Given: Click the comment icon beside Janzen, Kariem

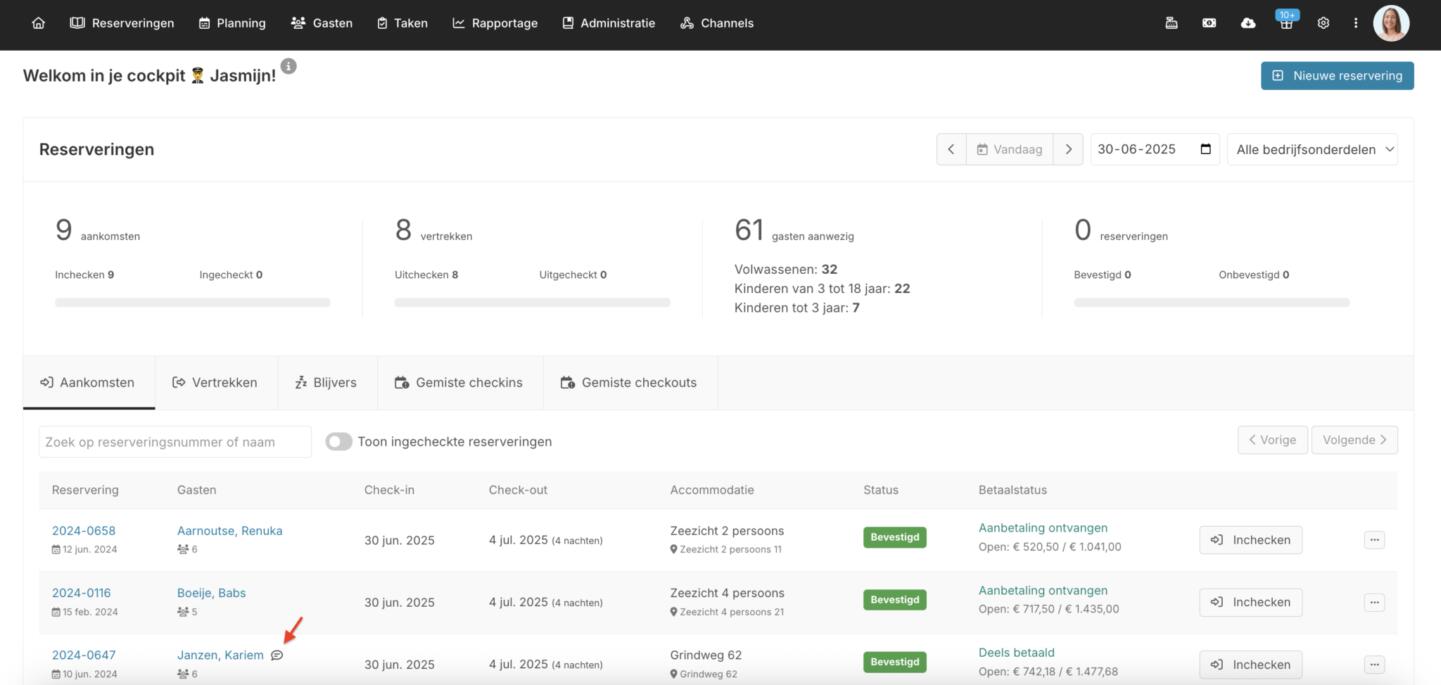Looking at the screenshot, I should click(x=277, y=655).
